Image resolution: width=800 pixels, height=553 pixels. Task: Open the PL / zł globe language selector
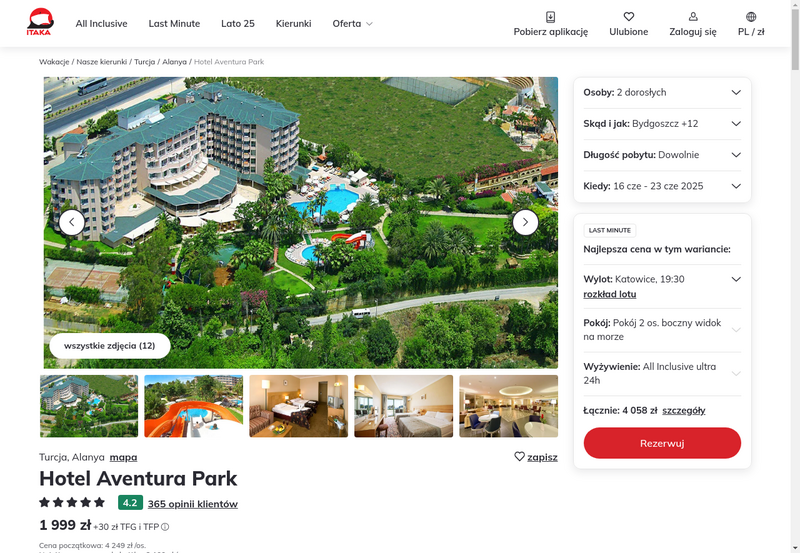tap(751, 17)
